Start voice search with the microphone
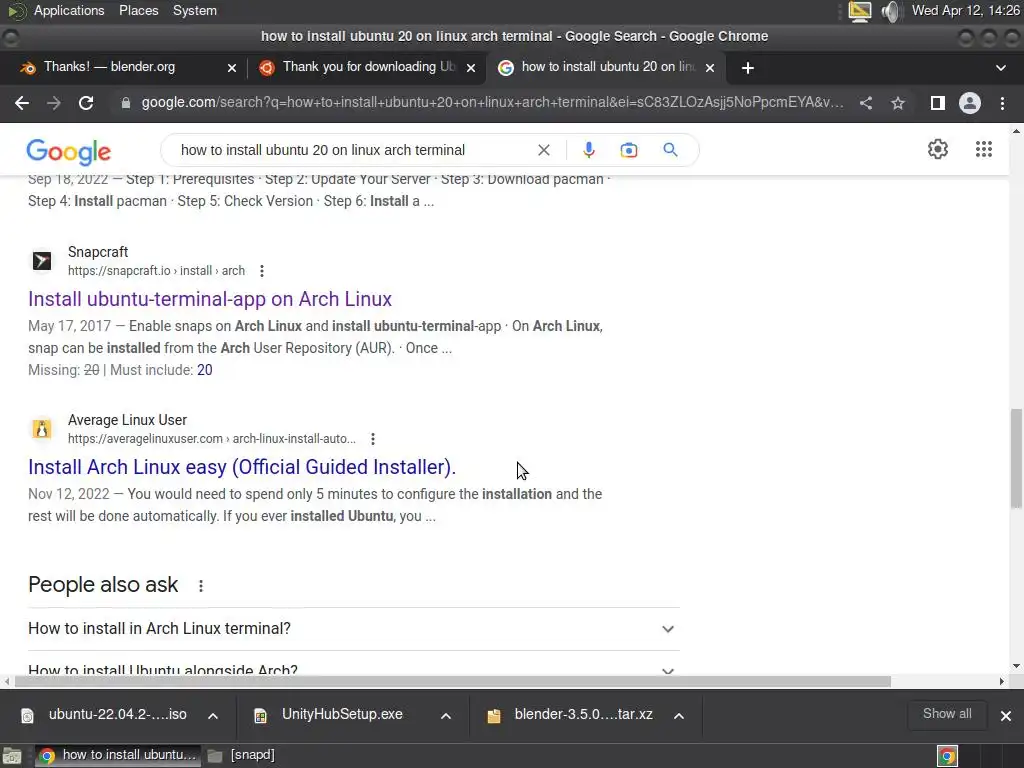 point(588,150)
